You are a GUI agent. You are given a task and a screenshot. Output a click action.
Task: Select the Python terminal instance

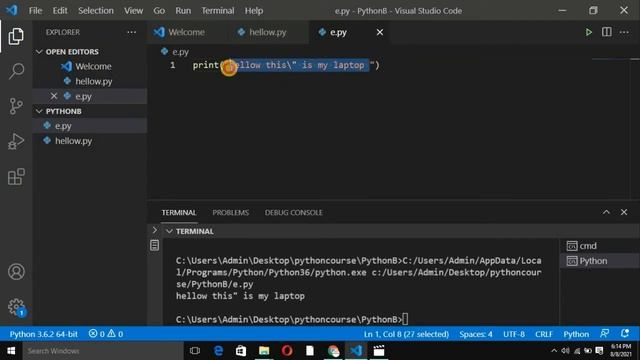(599, 261)
